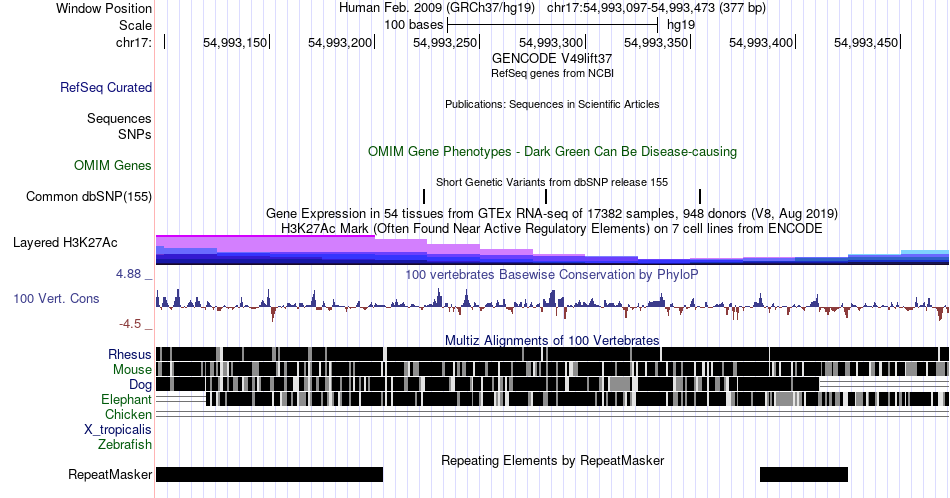
Task: Click the 54,993,300 ruler position
Action: click(551, 42)
